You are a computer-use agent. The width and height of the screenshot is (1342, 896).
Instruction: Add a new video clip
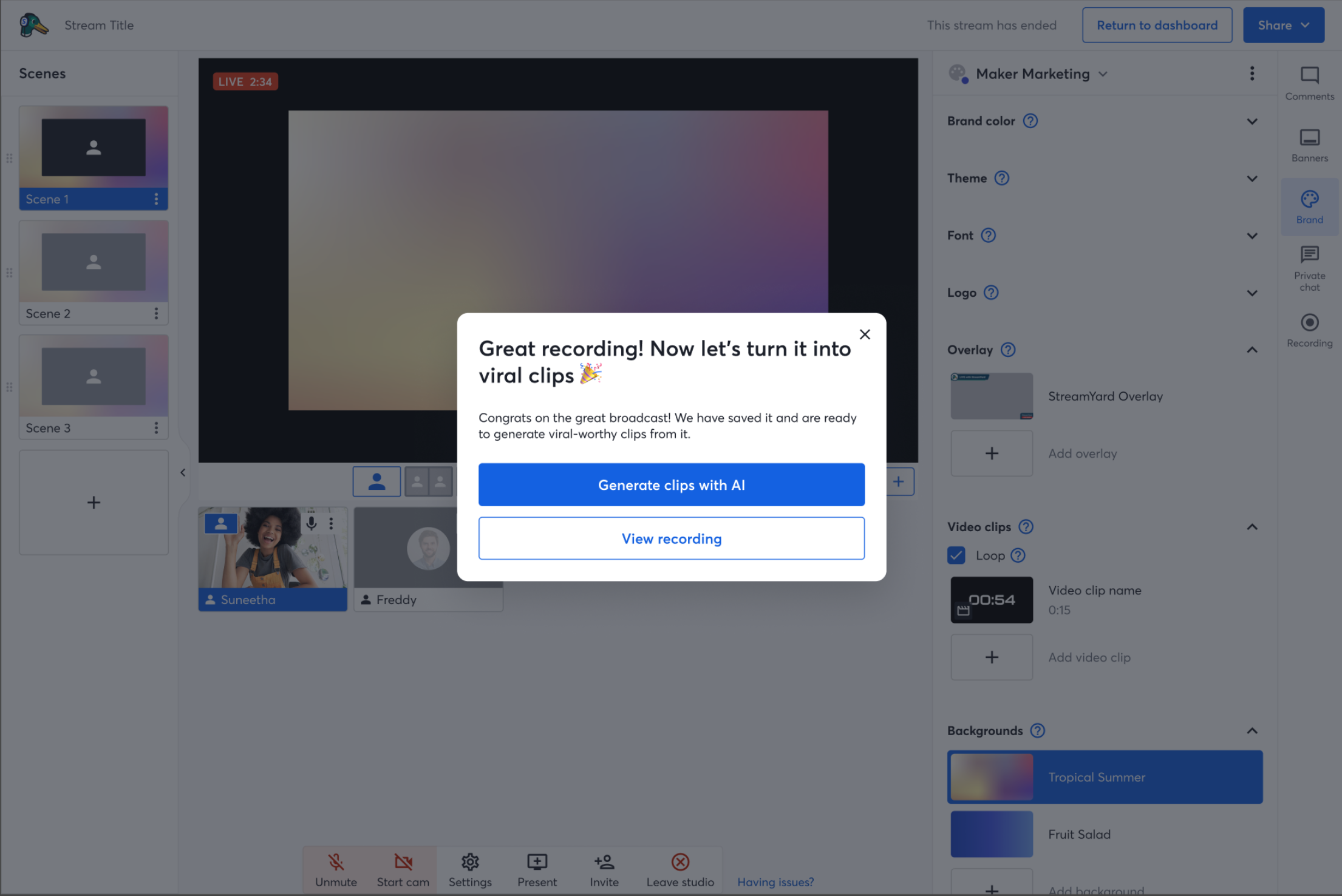[992, 657]
